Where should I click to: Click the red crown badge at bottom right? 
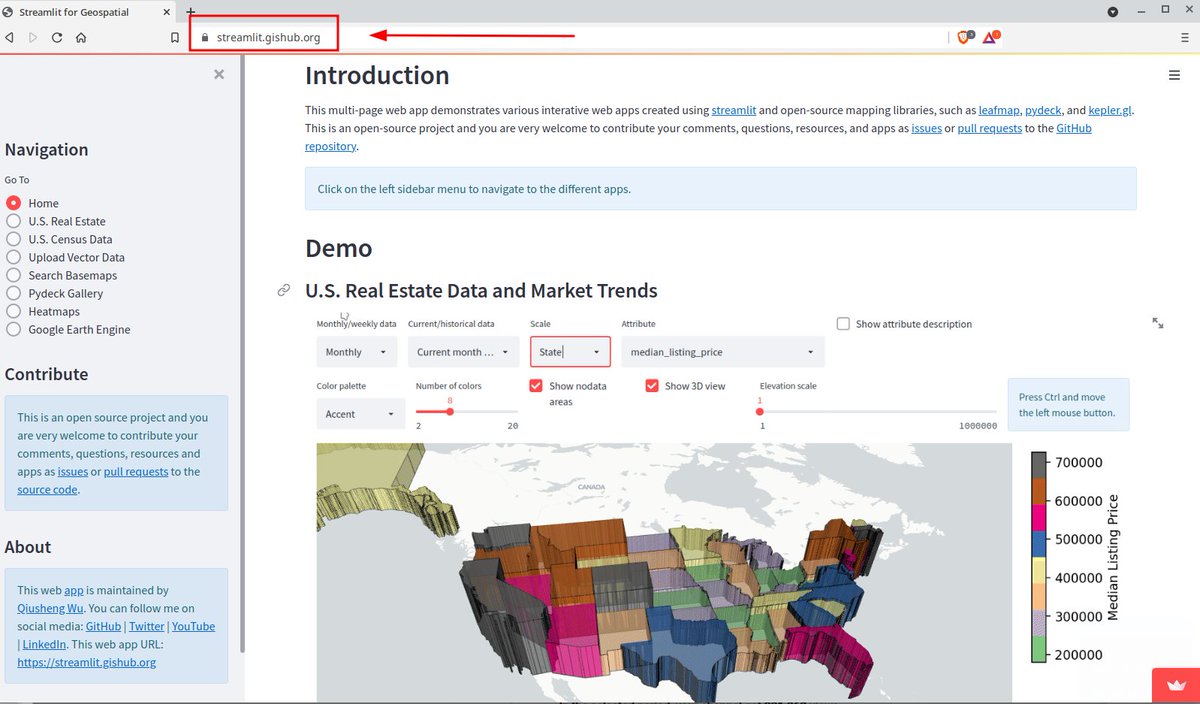1176,686
